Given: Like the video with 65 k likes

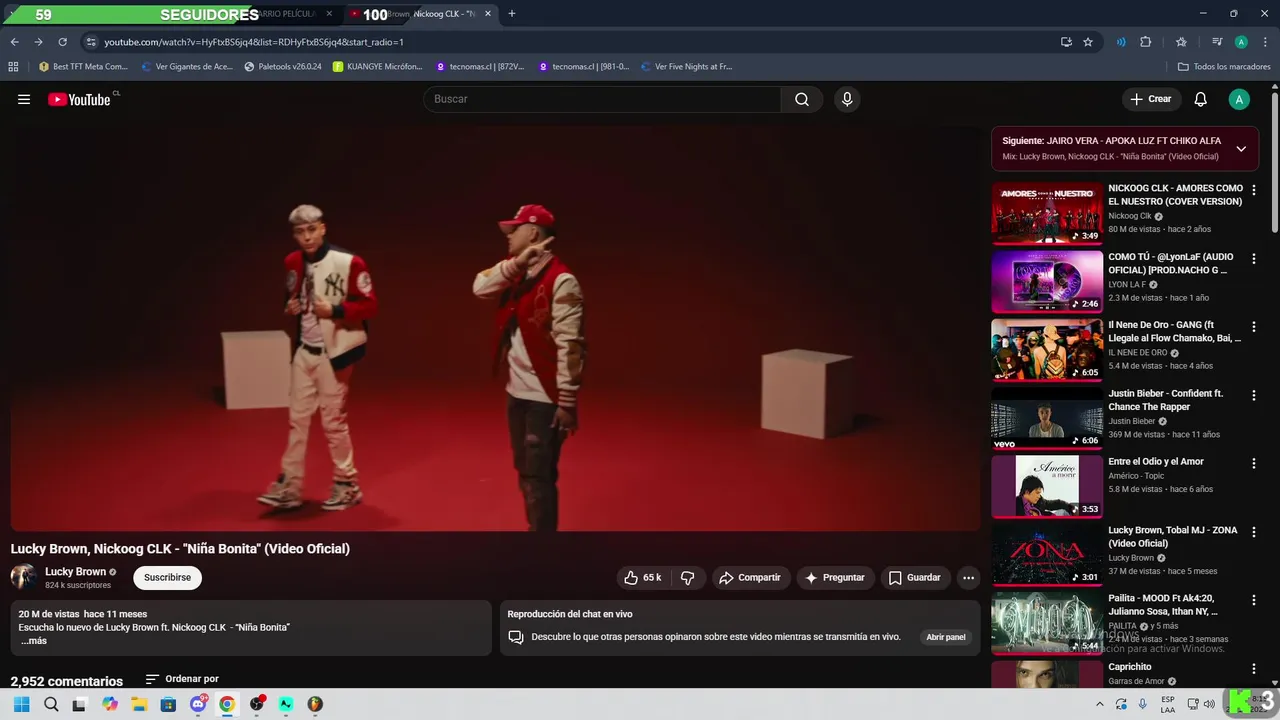Looking at the screenshot, I should (x=642, y=578).
